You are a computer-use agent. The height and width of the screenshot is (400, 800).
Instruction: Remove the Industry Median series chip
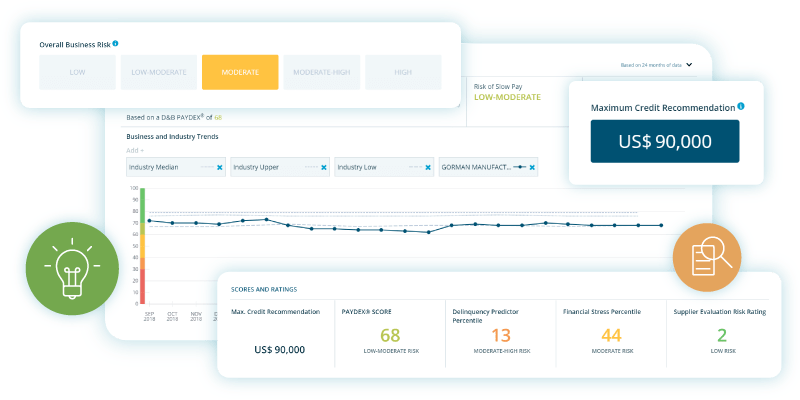pyautogui.click(x=220, y=167)
